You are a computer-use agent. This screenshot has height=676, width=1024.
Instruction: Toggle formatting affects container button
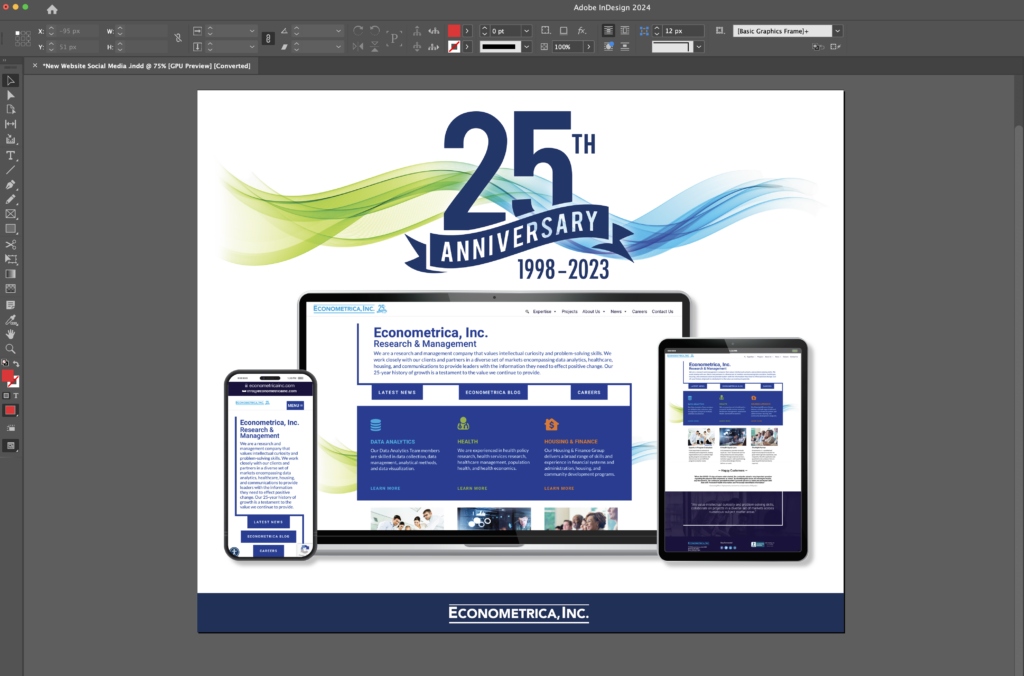point(7,396)
